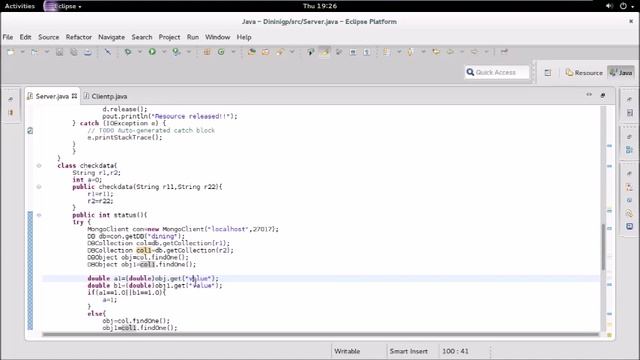This screenshot has width=640, height=360.
Task: Click the Writable status bar entry
Action: pyautogui.click(x=347, y=351)
